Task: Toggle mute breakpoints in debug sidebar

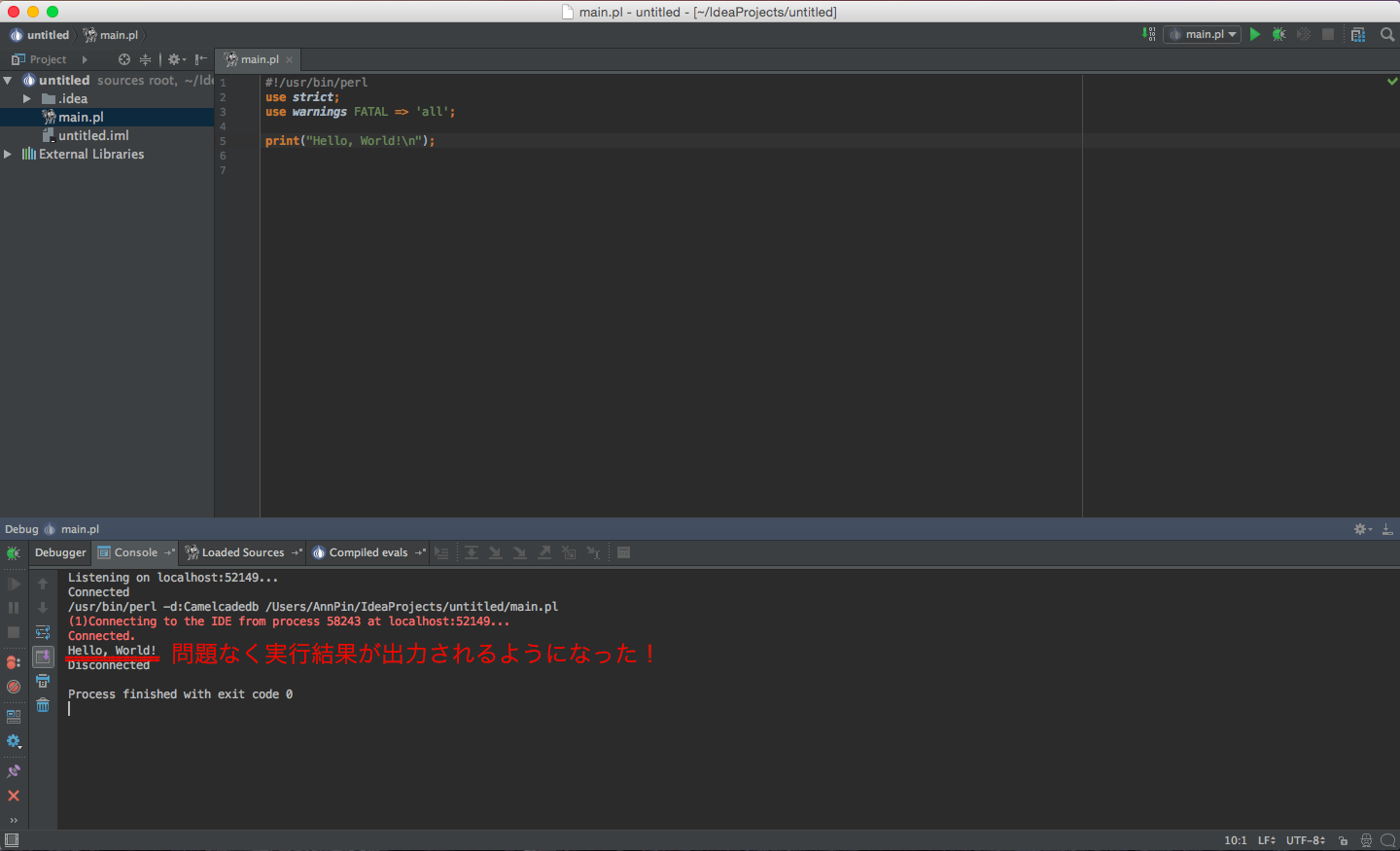Action: [x=14, y=687]
